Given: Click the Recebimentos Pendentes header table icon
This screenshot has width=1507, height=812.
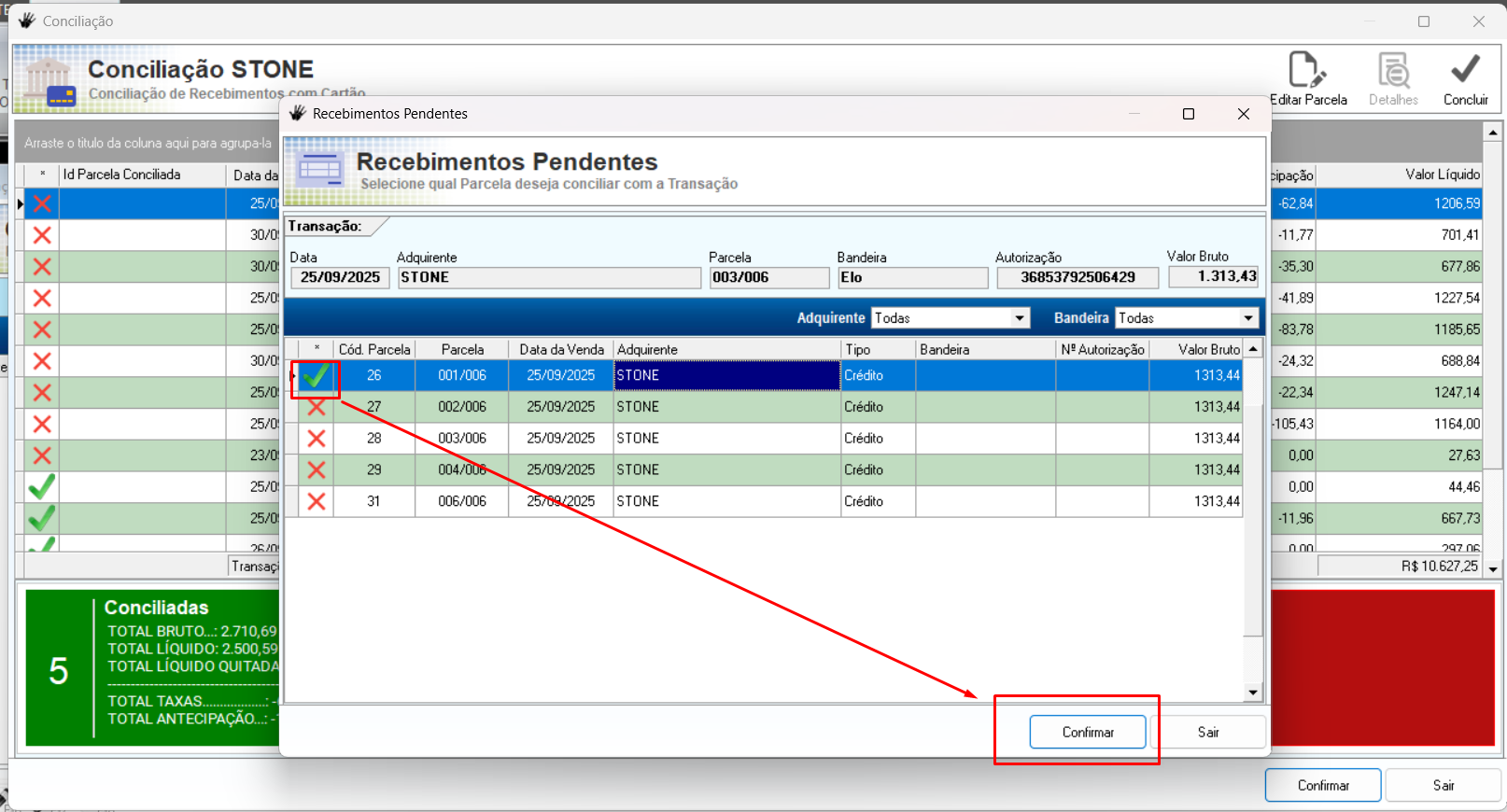Looking at the screenshot, I should pyautogui.click(x=320, y=170).
